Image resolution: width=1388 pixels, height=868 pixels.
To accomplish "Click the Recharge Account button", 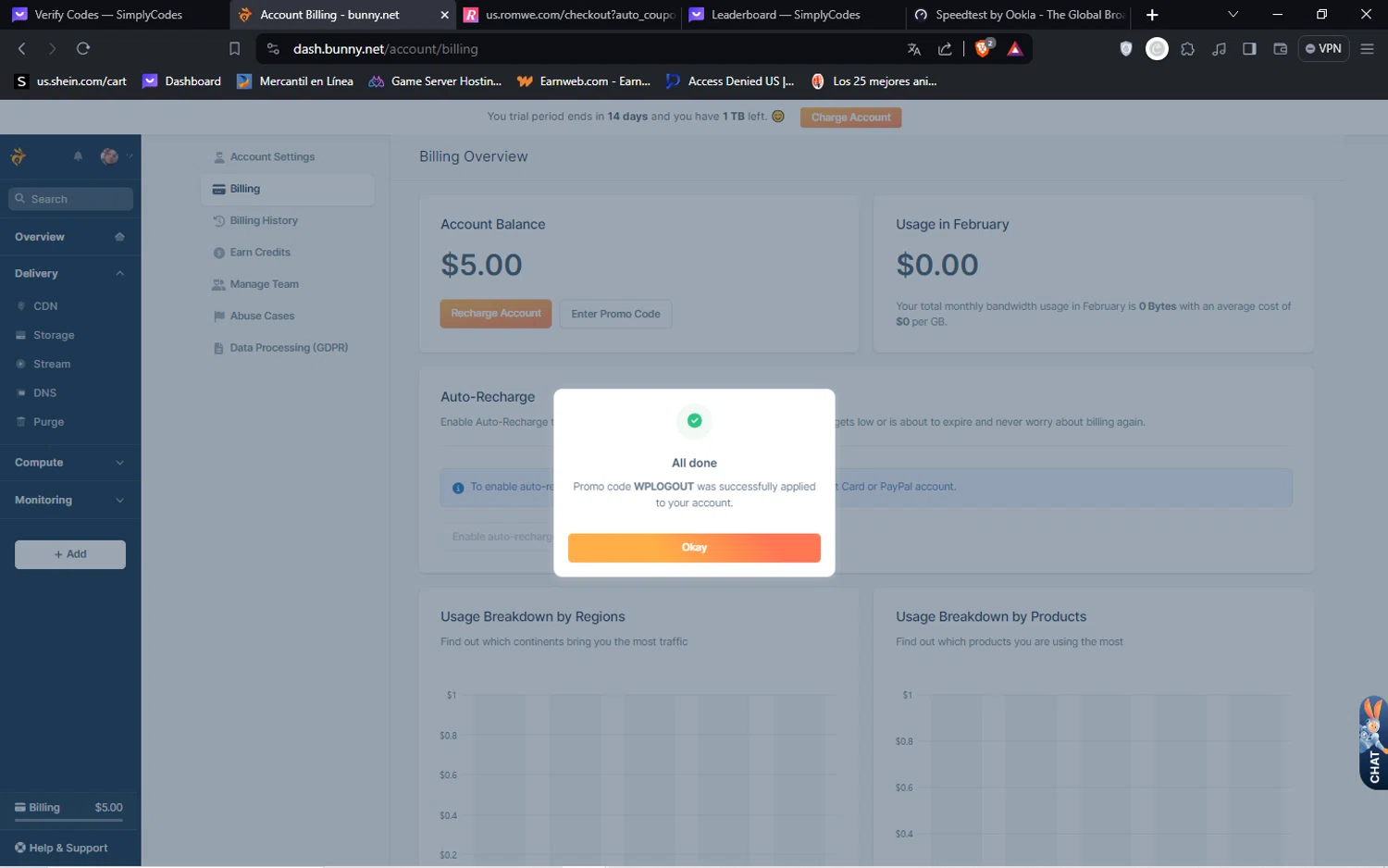I will (496, 314).
